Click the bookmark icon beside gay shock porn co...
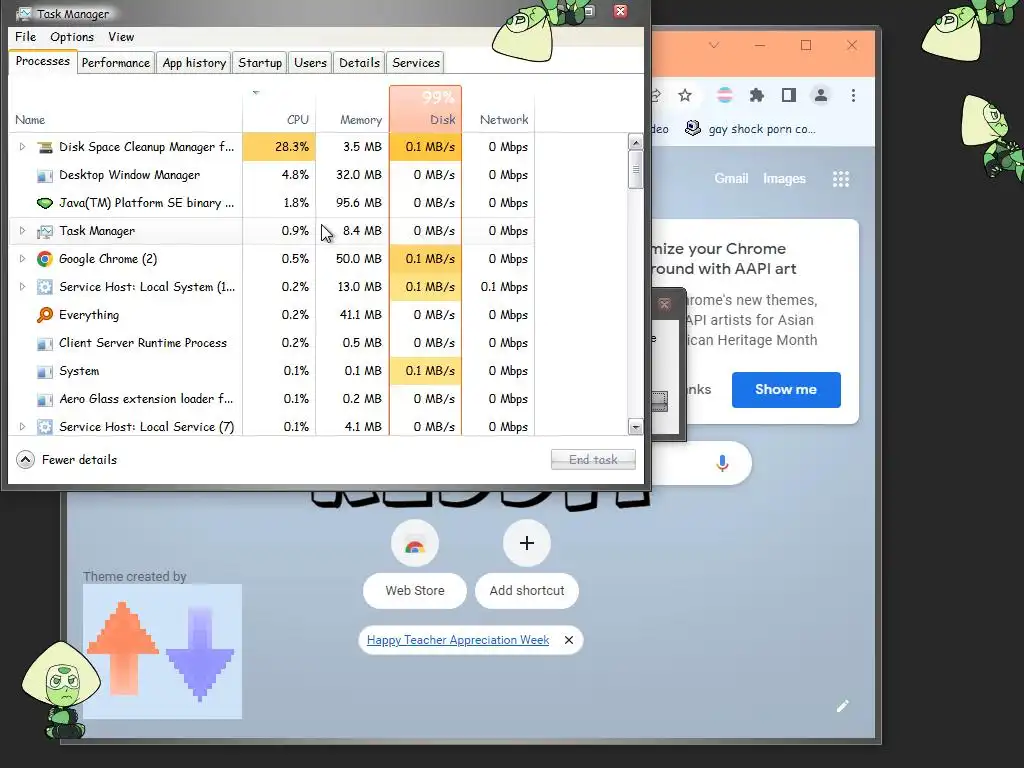 click(693, 128)
